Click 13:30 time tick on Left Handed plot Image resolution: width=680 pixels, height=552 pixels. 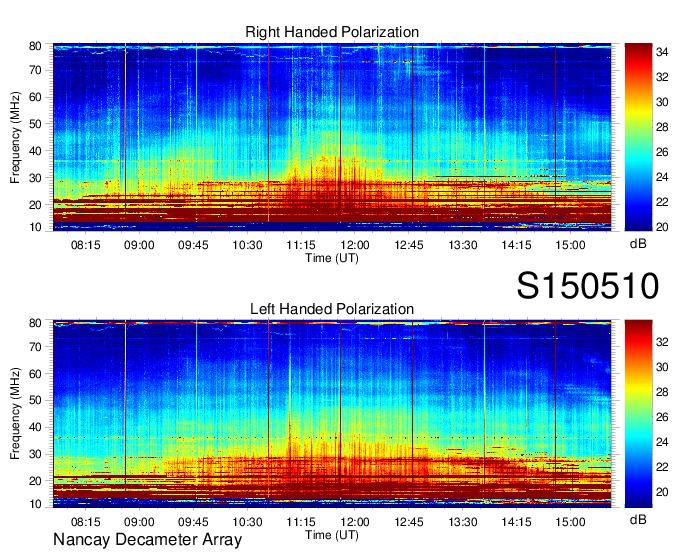pyautogui.click(x=463, y=522)
